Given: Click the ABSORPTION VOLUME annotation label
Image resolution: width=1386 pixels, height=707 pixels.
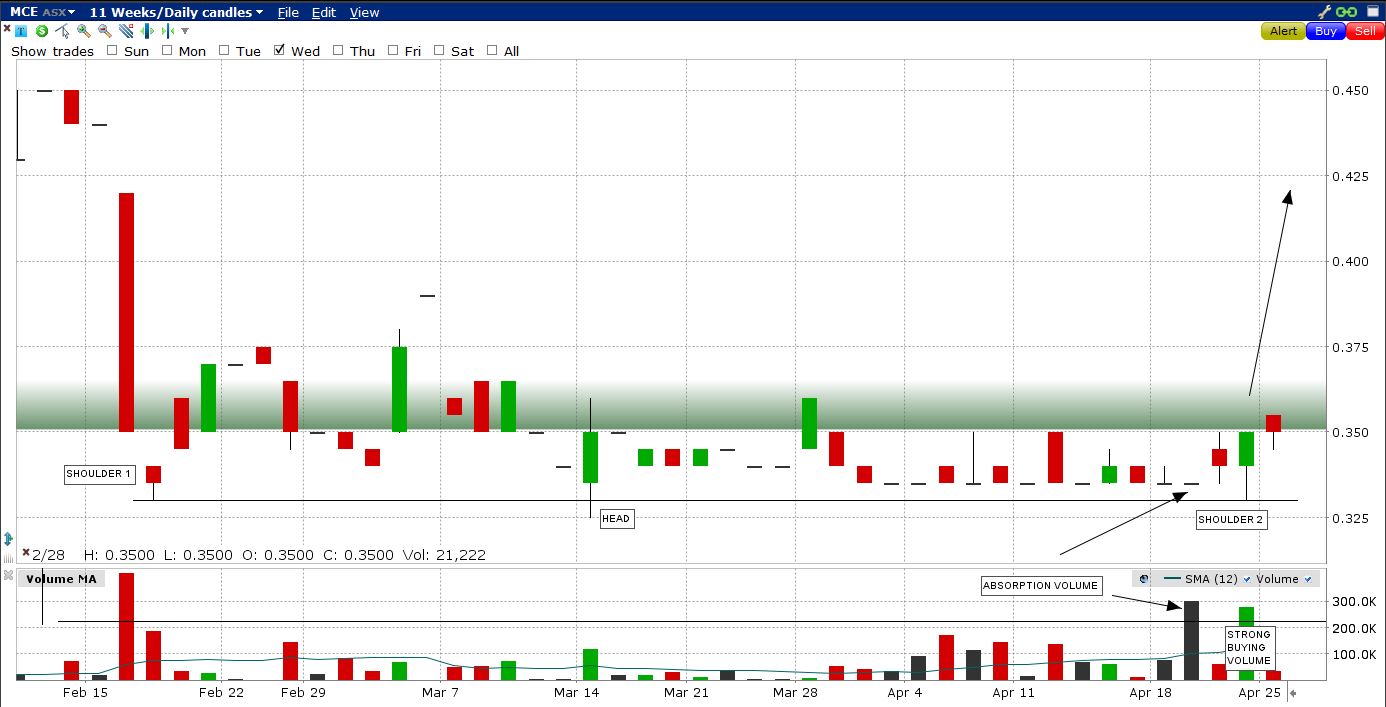Looking at the screenshot, I should [1041, 586].
